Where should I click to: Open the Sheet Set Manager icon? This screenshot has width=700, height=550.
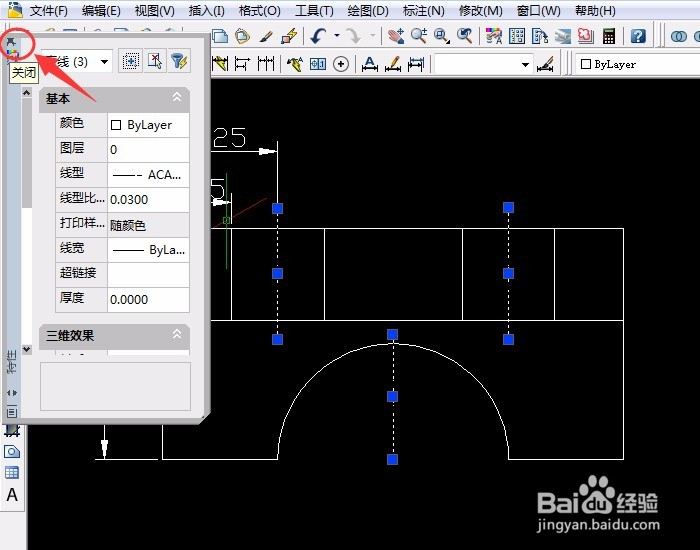(x=562, y=36)
